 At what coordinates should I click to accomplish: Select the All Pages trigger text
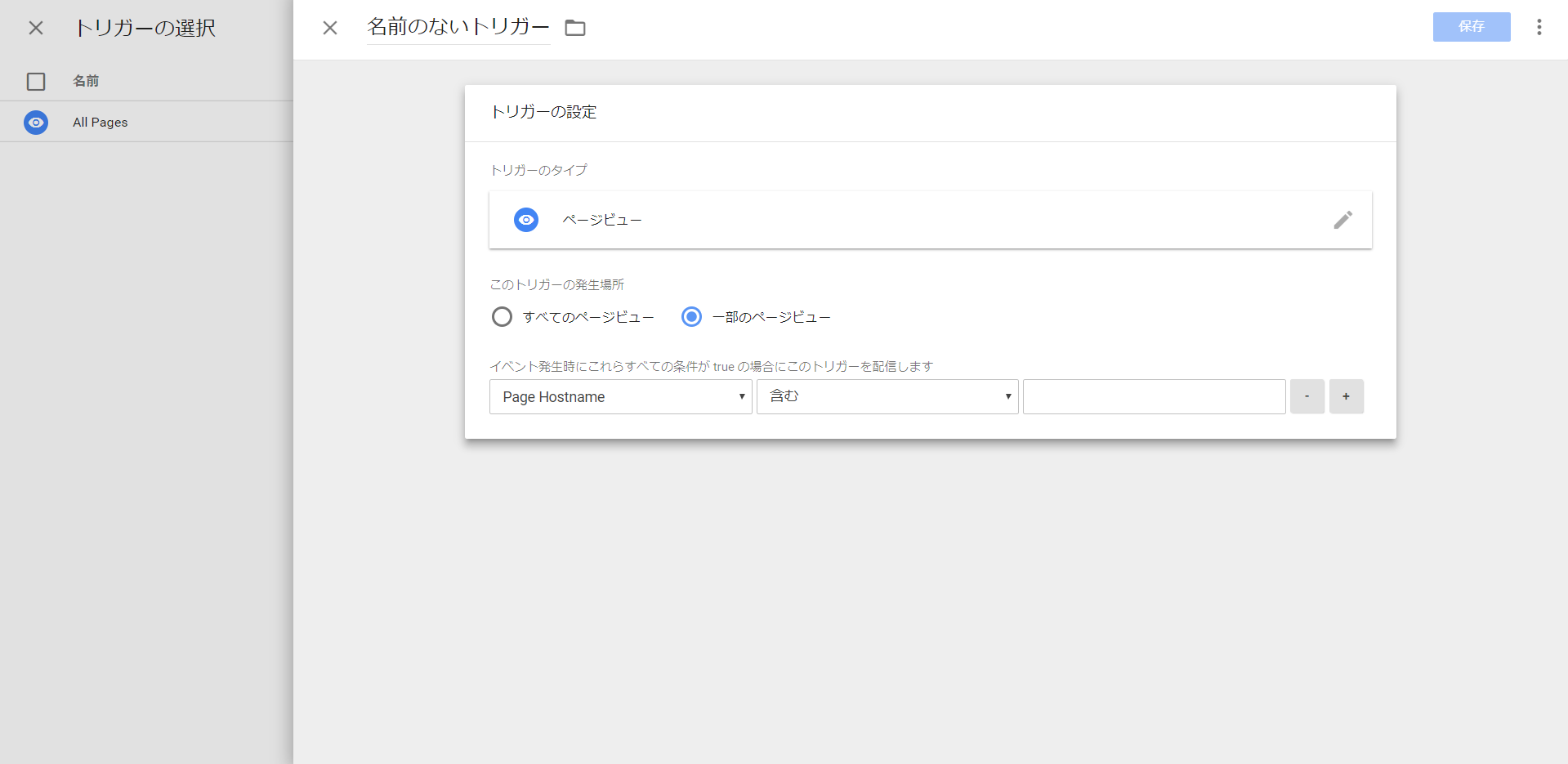pos(101,123)
